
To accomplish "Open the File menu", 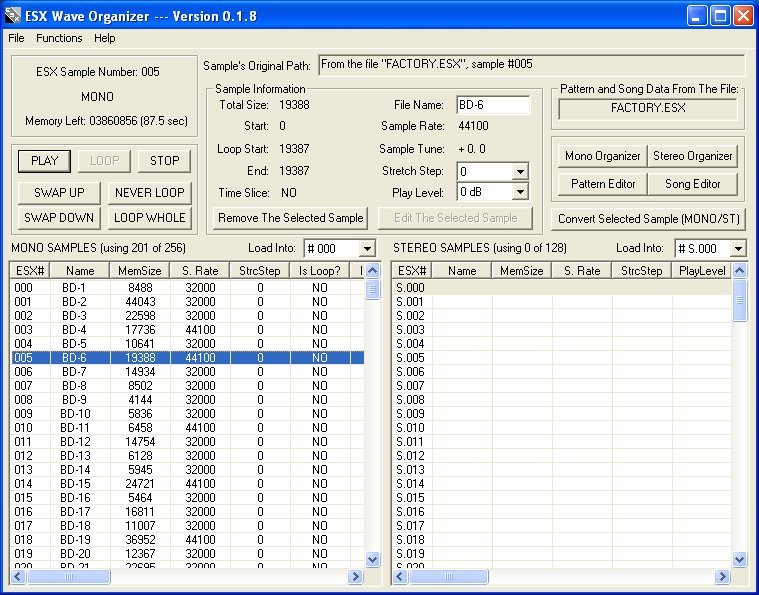I will point(16,38).
